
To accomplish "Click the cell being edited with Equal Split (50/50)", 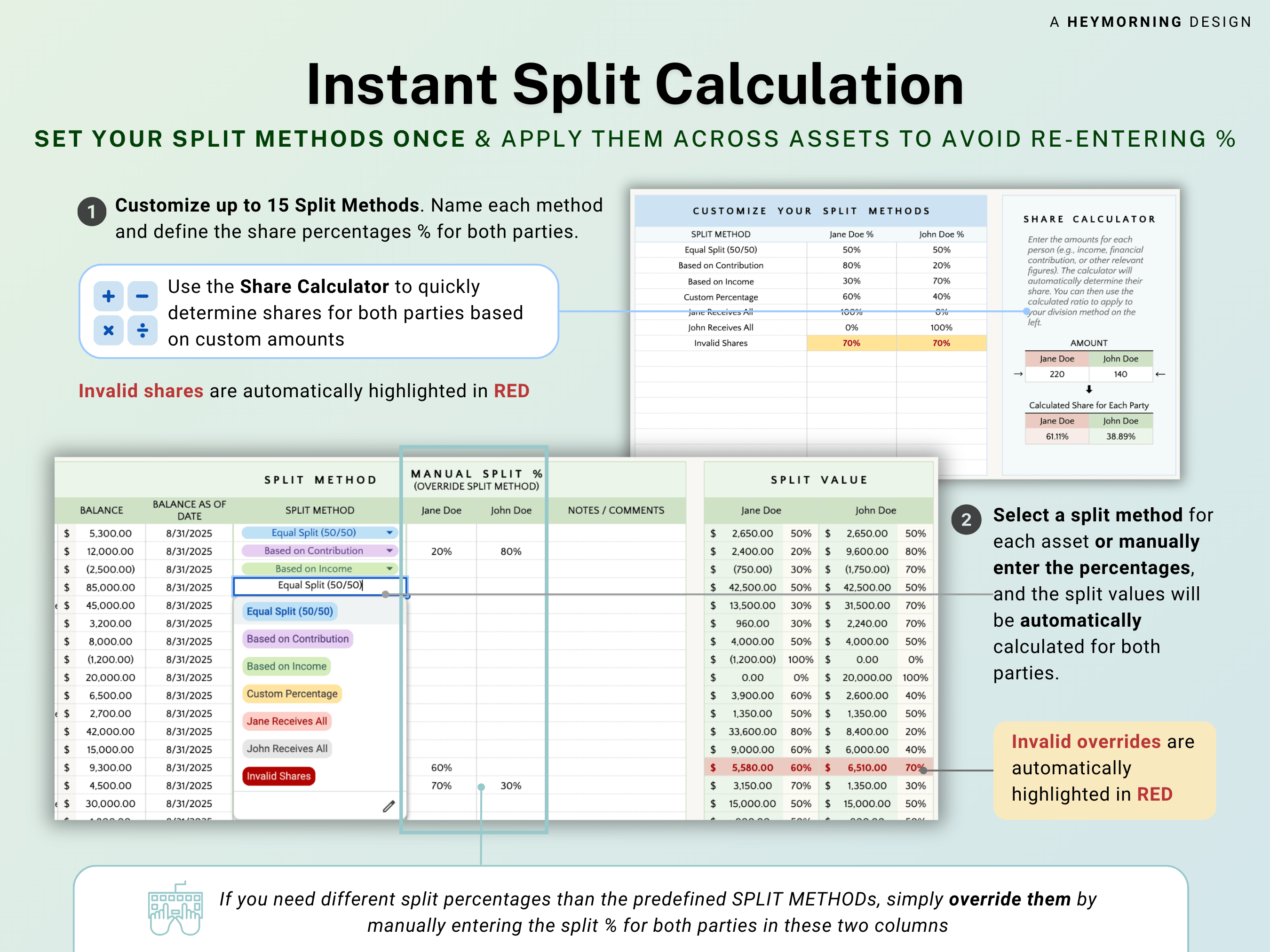I will [320, 586].
